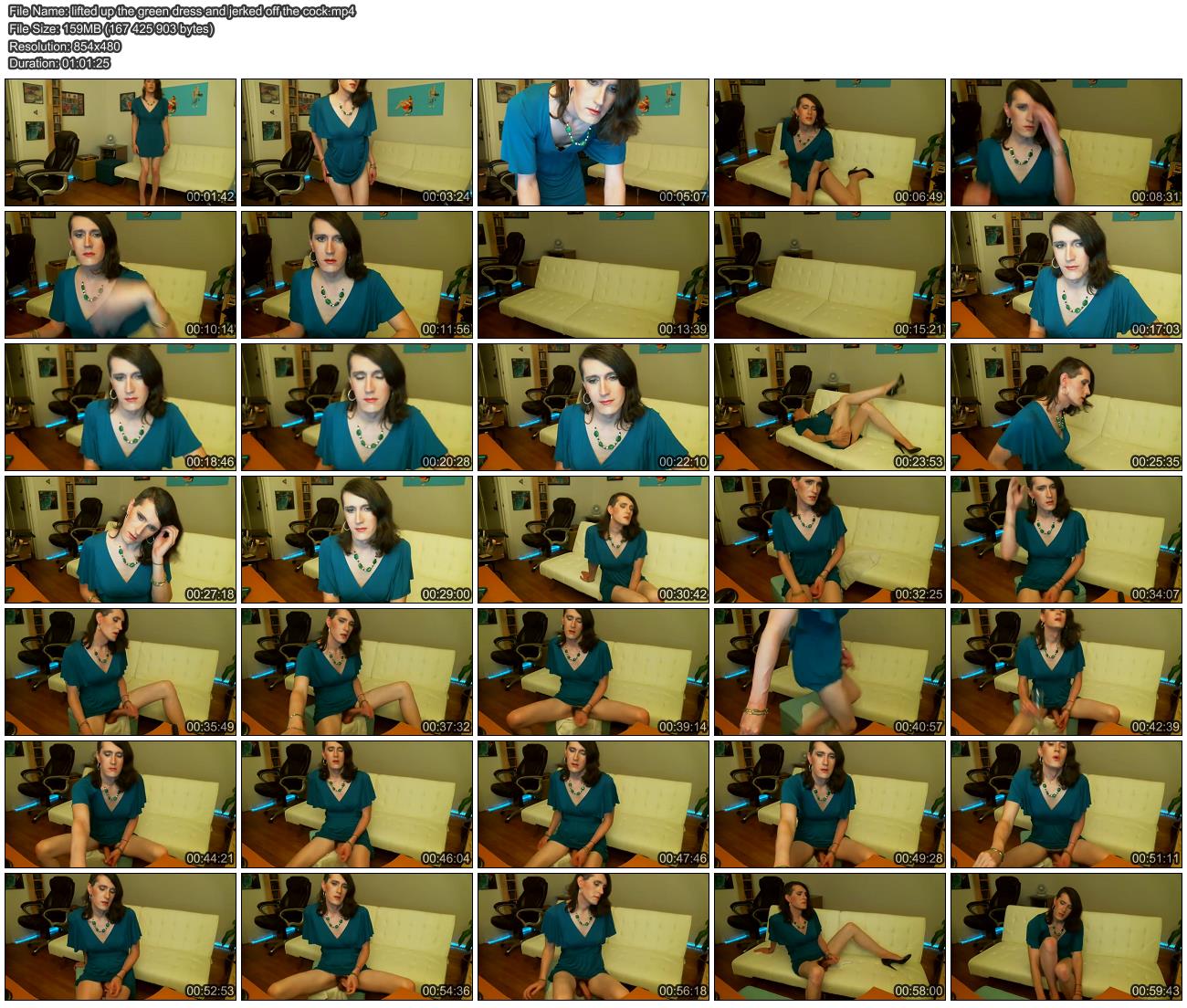Open the frame marked 00:20:28
The width and height of the screenshot is (1187, 1008).
pos(356,406)
